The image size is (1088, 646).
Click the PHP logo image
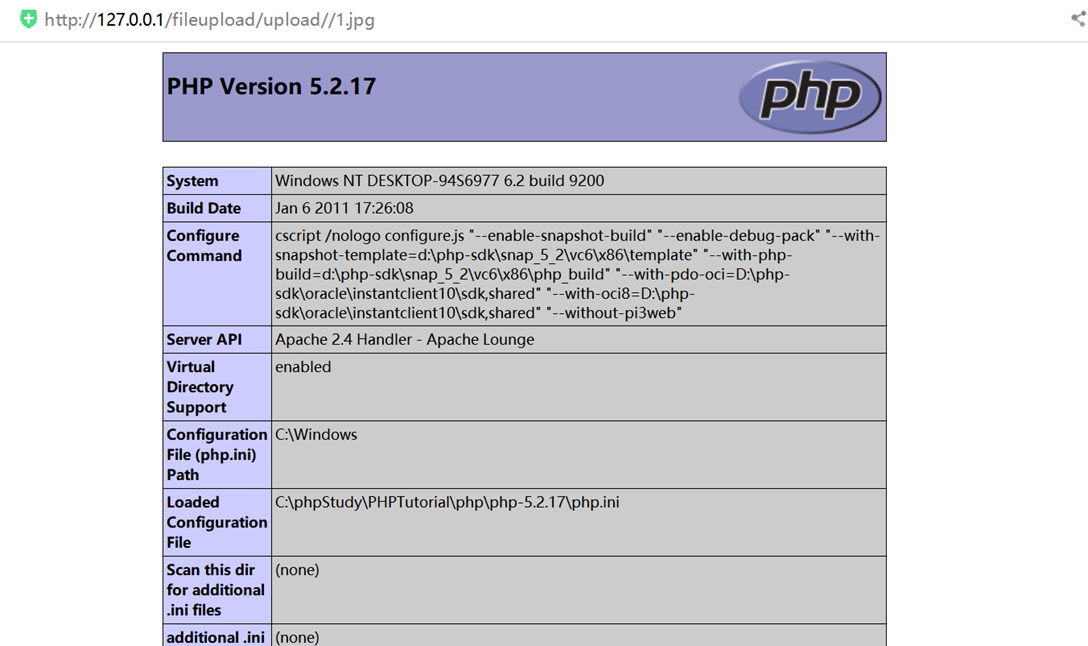[x=810, y=96]
